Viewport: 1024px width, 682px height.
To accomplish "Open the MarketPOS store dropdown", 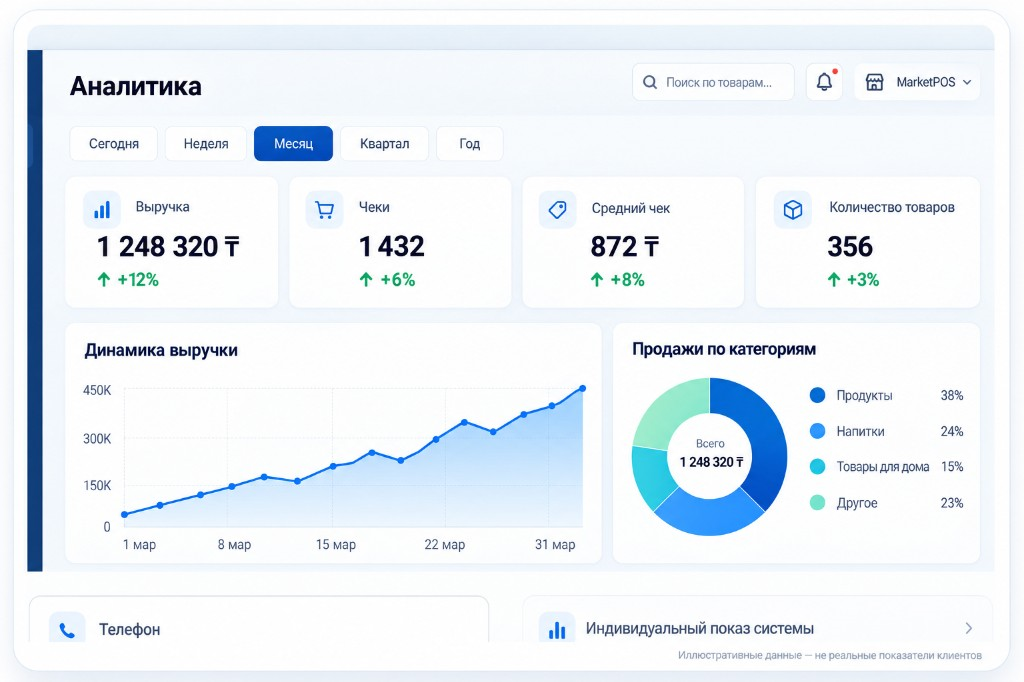I will (x=917, y=82).
